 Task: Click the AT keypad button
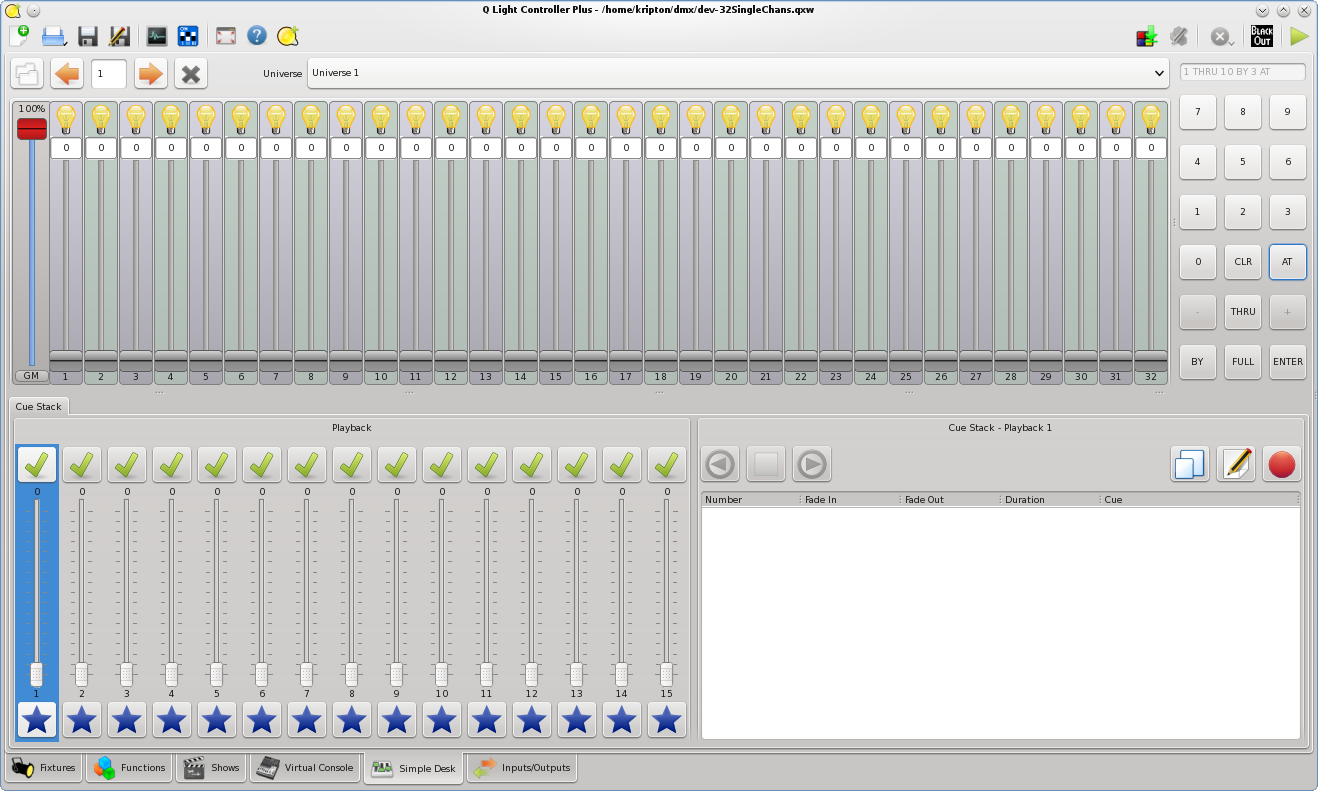1288,262
